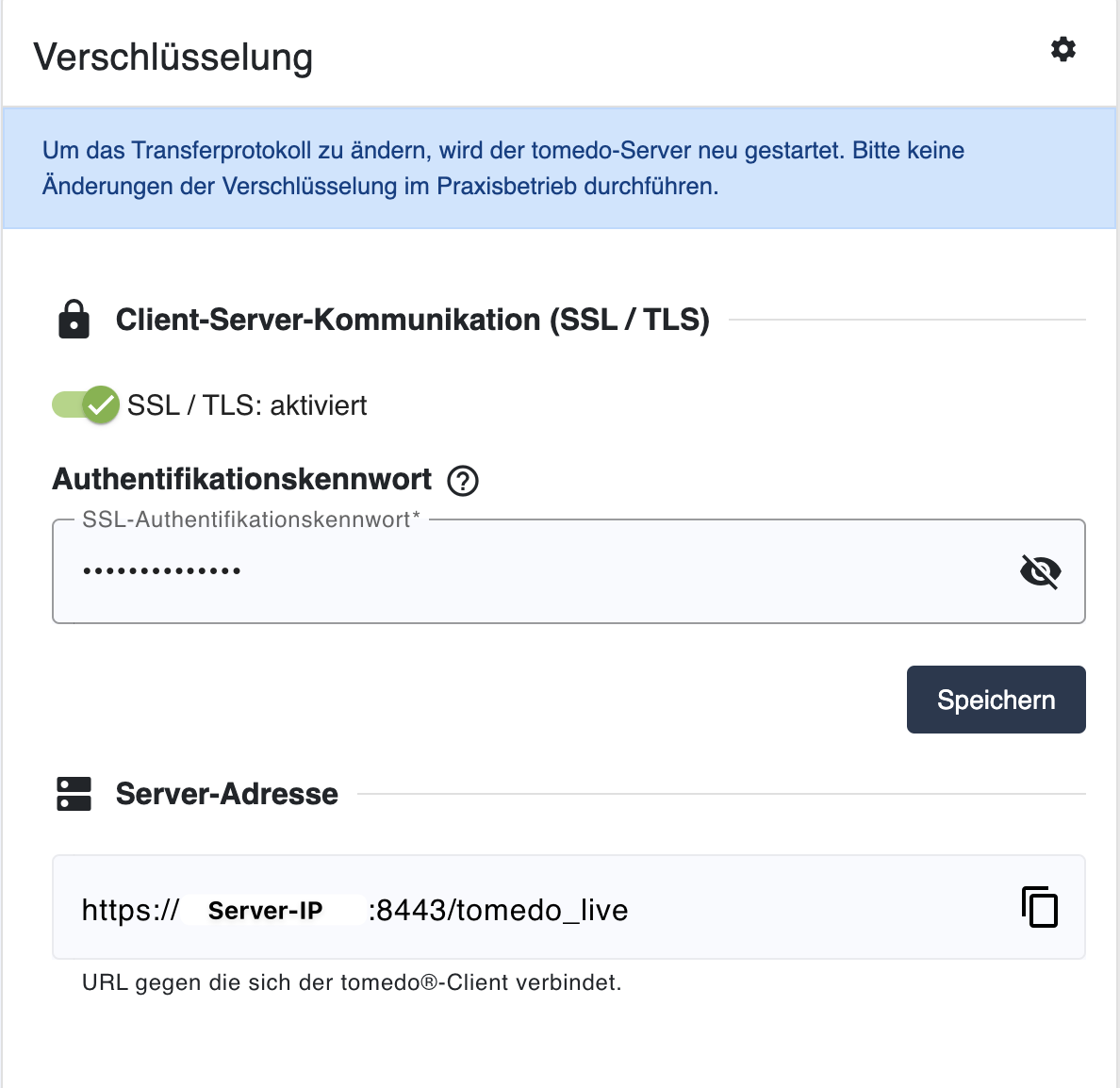Click the lock icon beside Client-Server-Kommunikation
The image size is (1120, 1088).
click(x=74, y=320)
